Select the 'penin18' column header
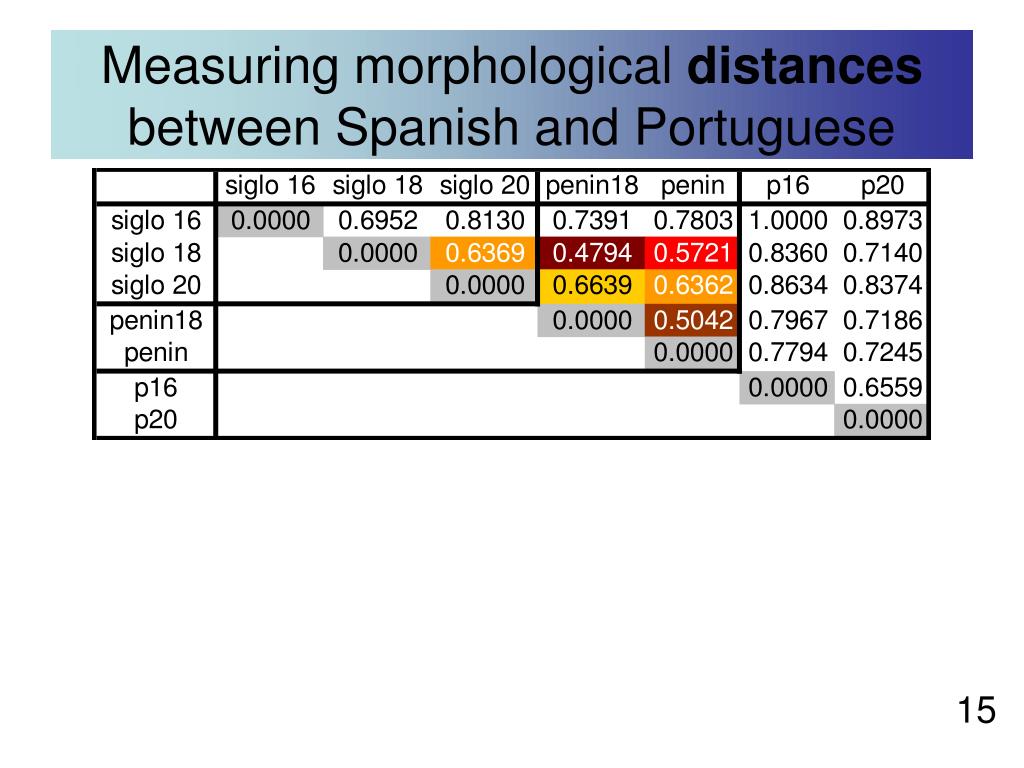 point(592,186)
